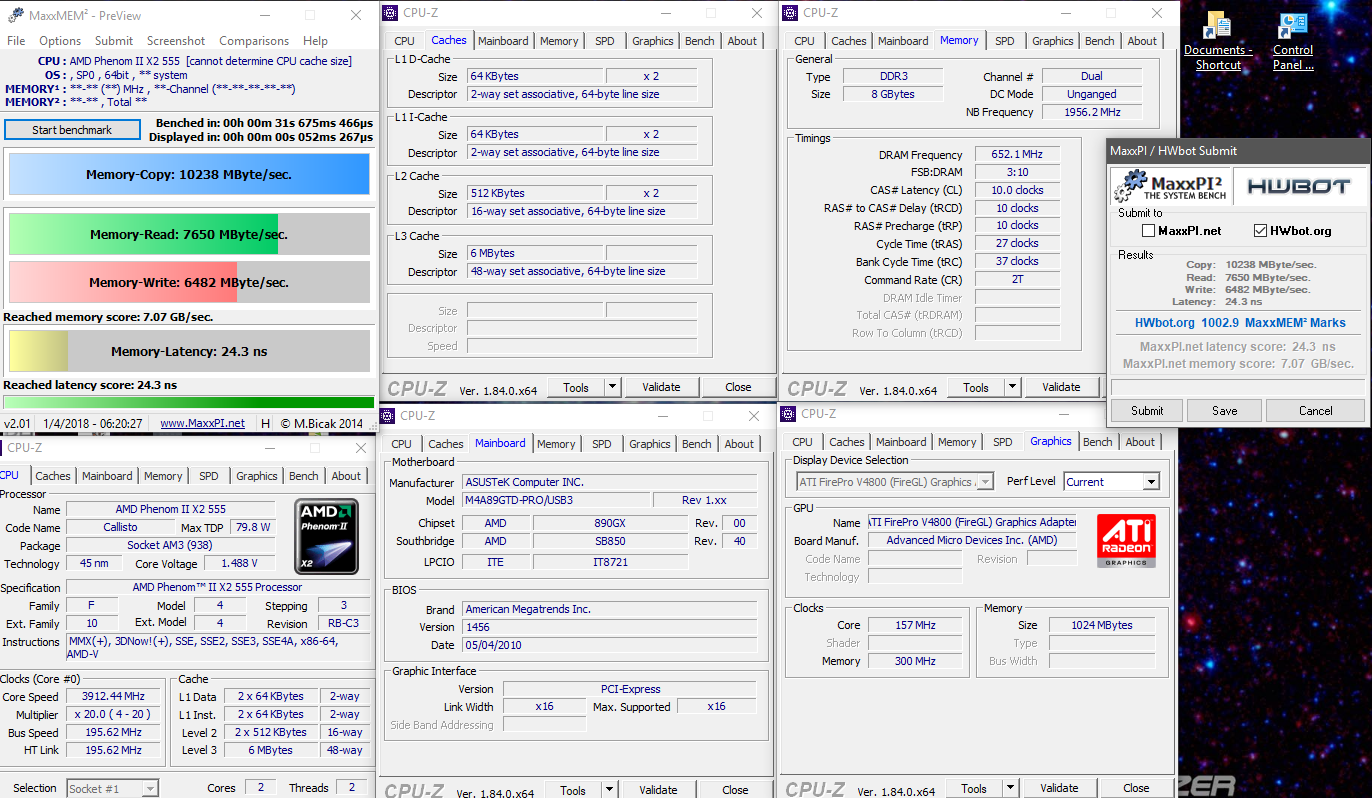The width and height of the screenshot is (1372, 798).
Task: Open the Help menu in MaxxMEM²
Action: coord(315,41)
